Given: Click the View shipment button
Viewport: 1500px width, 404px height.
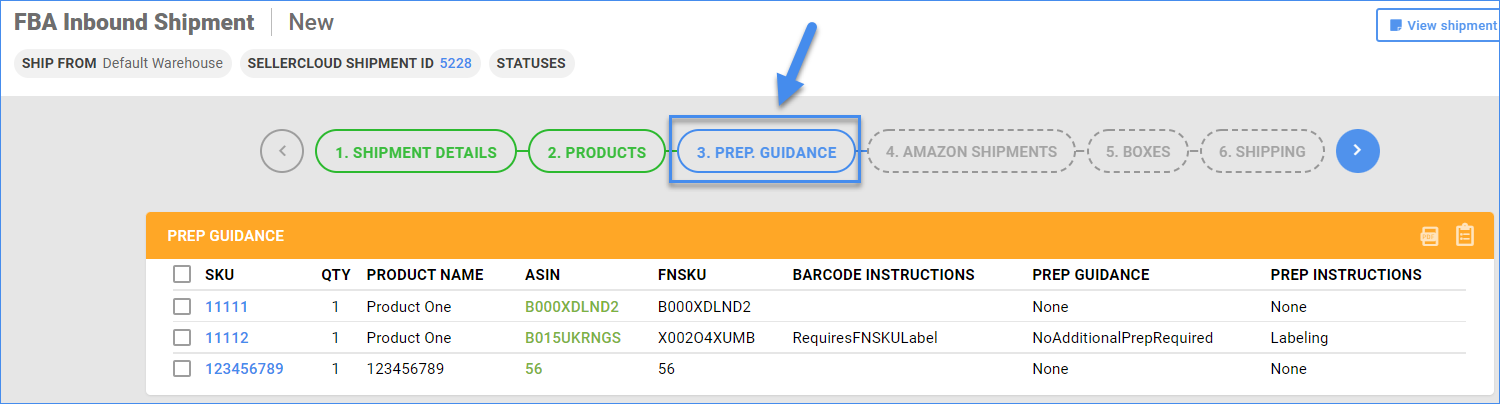Looking at the screenshot, I should pyautogui.click(x=1439, y=25).
